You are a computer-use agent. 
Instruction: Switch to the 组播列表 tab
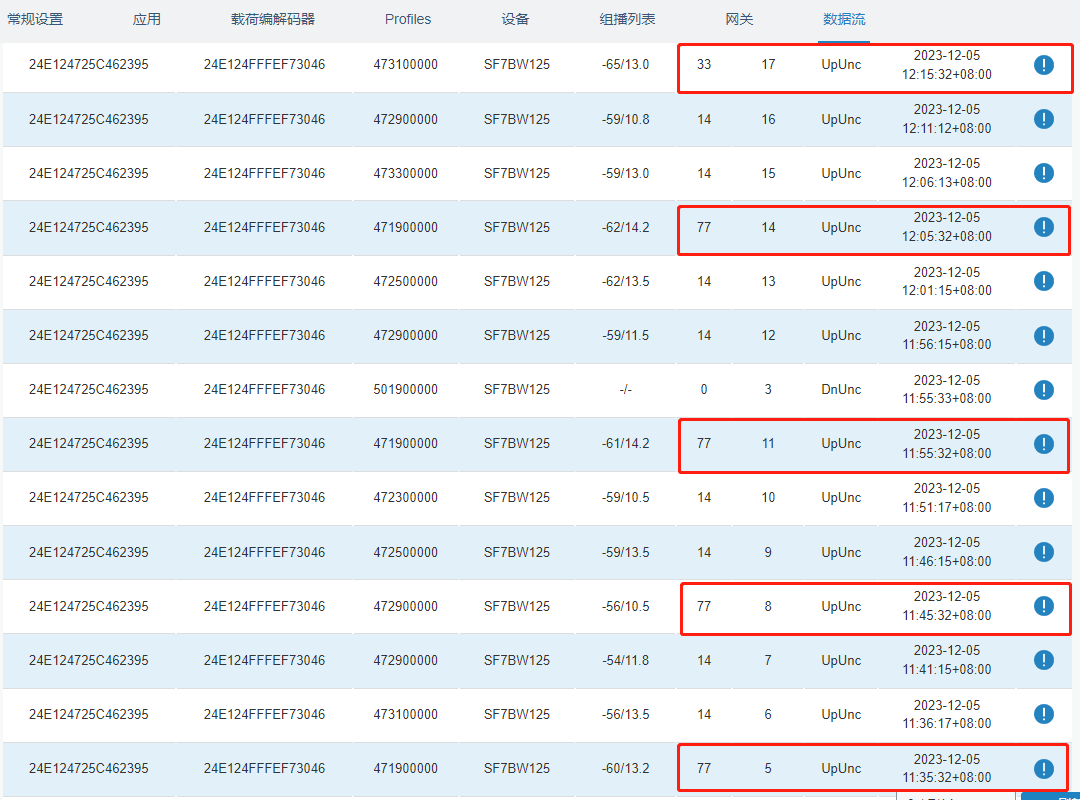point(627,19)
